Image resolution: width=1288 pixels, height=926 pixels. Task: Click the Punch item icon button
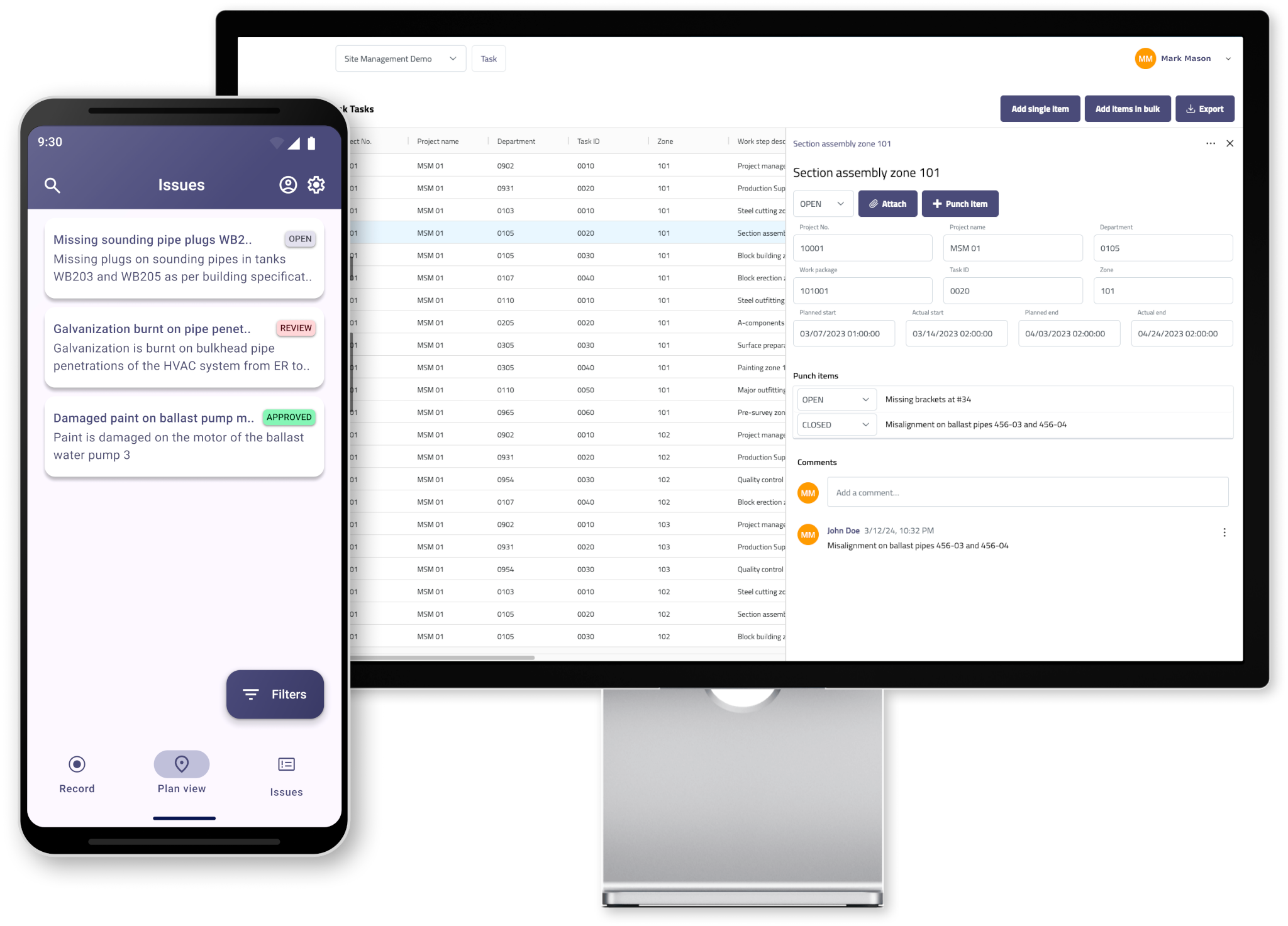[960, 203]
